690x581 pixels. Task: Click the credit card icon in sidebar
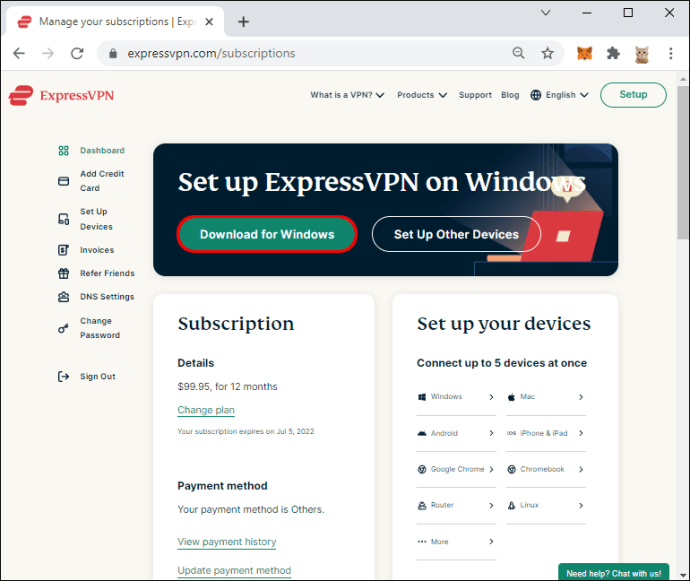(63, 181)
